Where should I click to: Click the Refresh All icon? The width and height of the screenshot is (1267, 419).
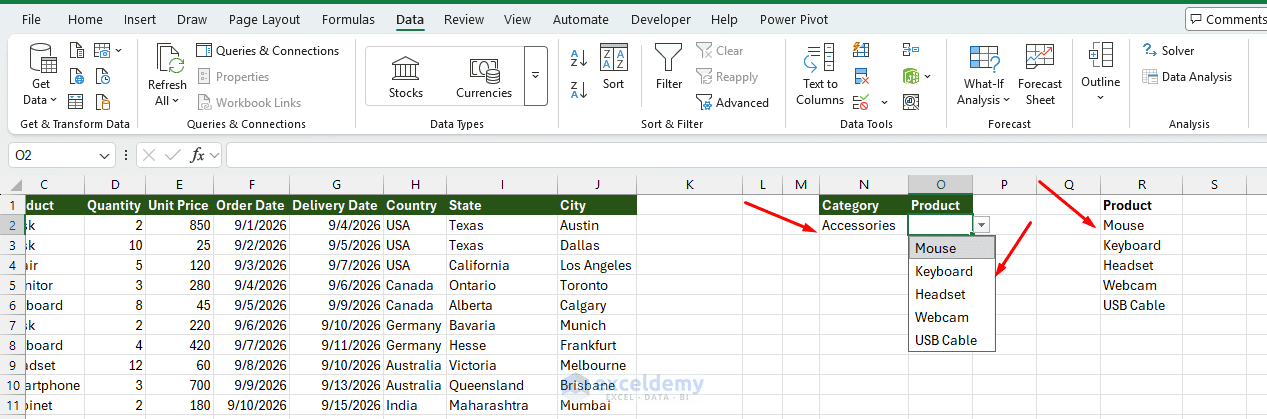167,75
